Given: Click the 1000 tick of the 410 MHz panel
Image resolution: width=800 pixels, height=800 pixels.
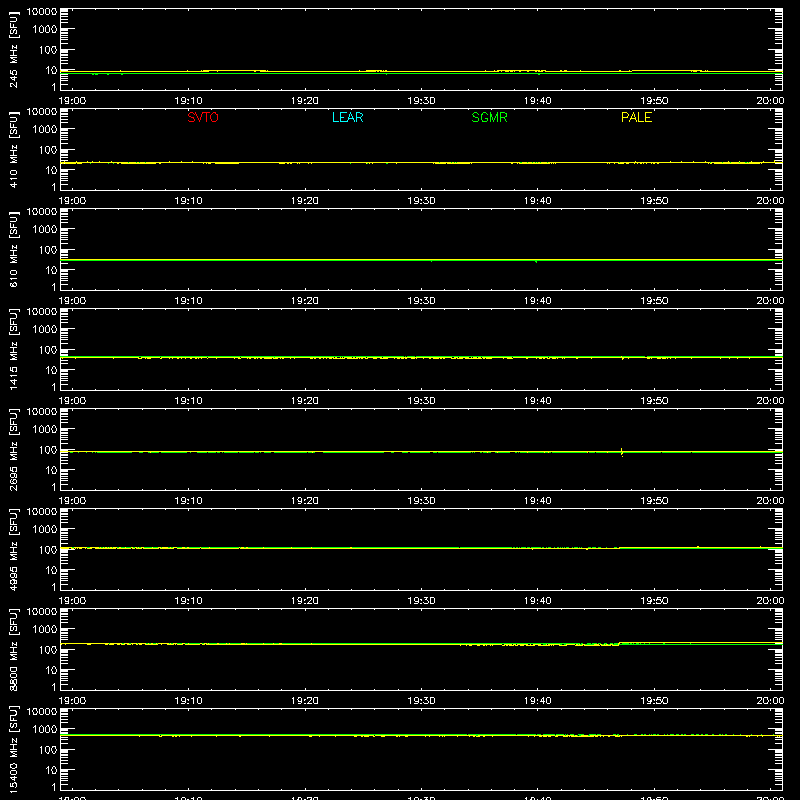Looking at the screenshot, I should click(x=45, y=130).
